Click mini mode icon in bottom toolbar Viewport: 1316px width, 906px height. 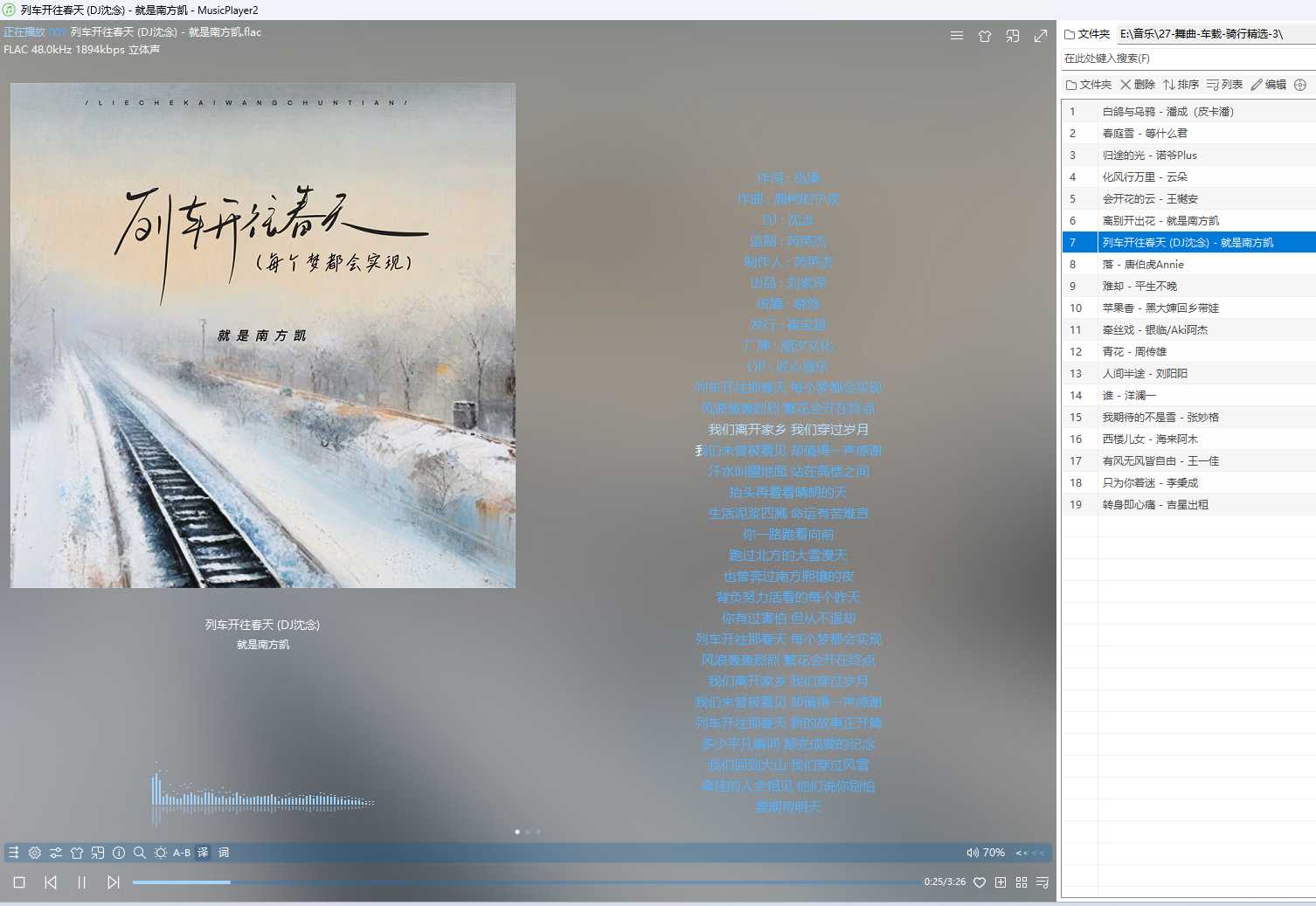pyautogui.click(x=98, y=853)
